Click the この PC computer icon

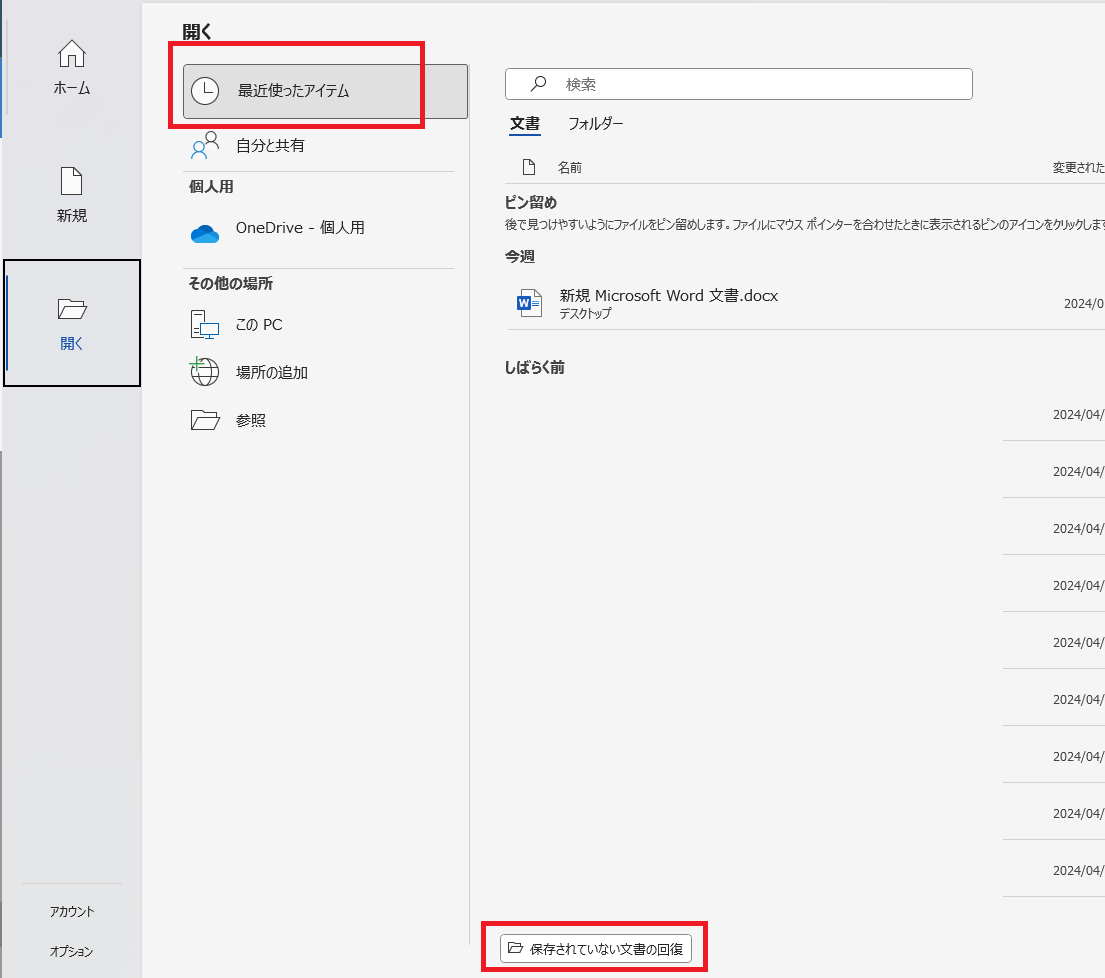coord(204,324)
